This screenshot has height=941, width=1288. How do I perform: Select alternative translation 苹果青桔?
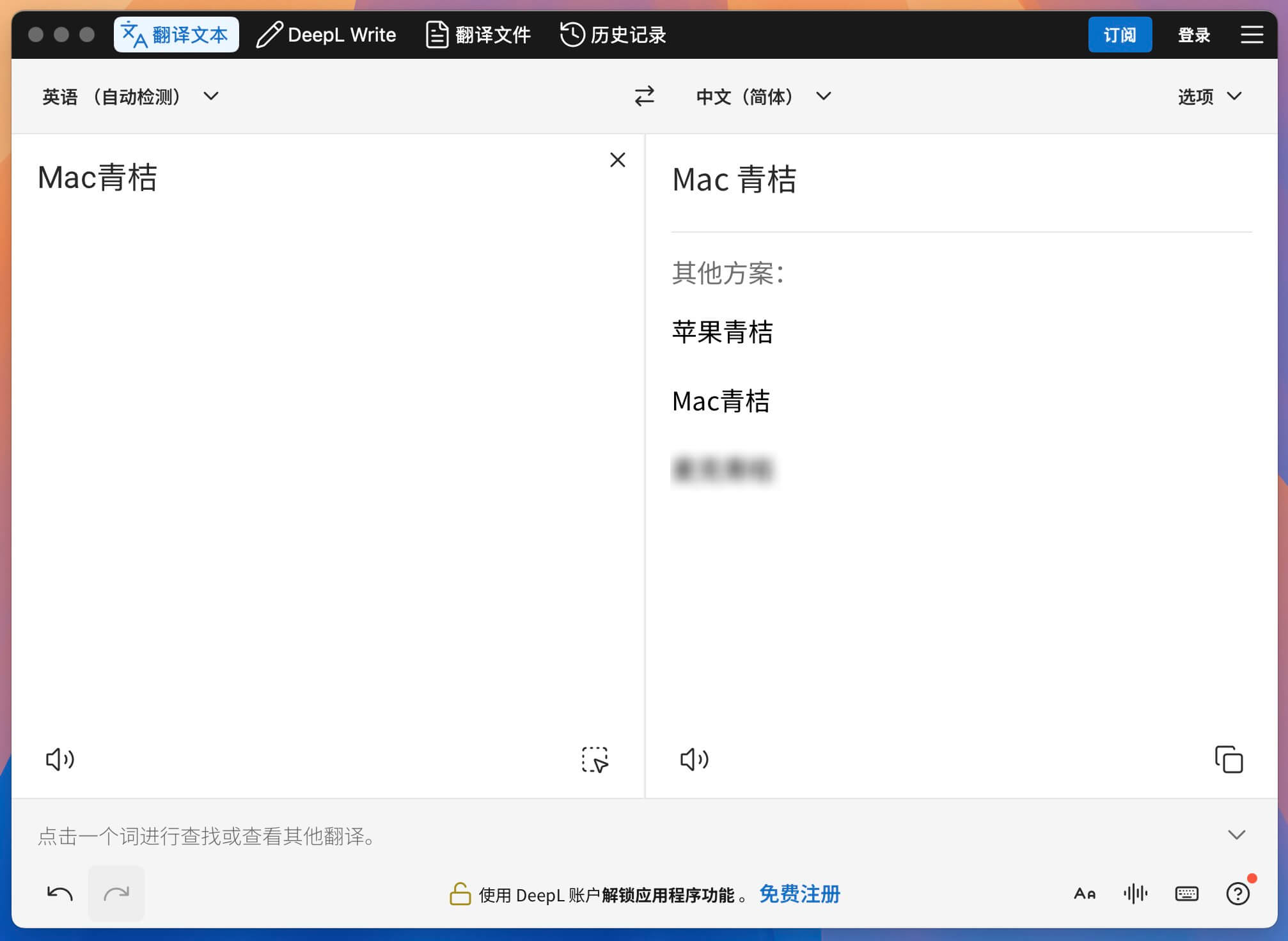click(x=723, y=332)
